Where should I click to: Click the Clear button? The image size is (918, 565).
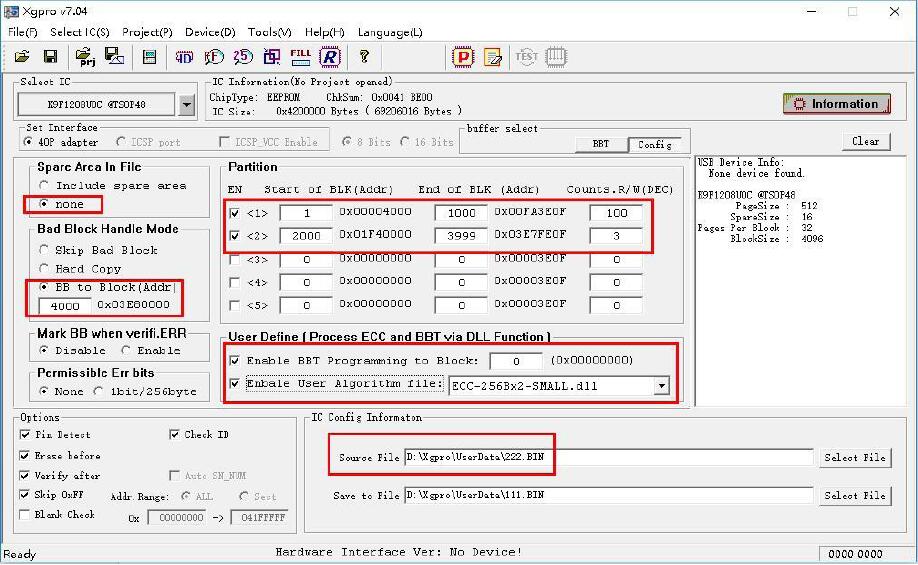(x=866, y=141)
